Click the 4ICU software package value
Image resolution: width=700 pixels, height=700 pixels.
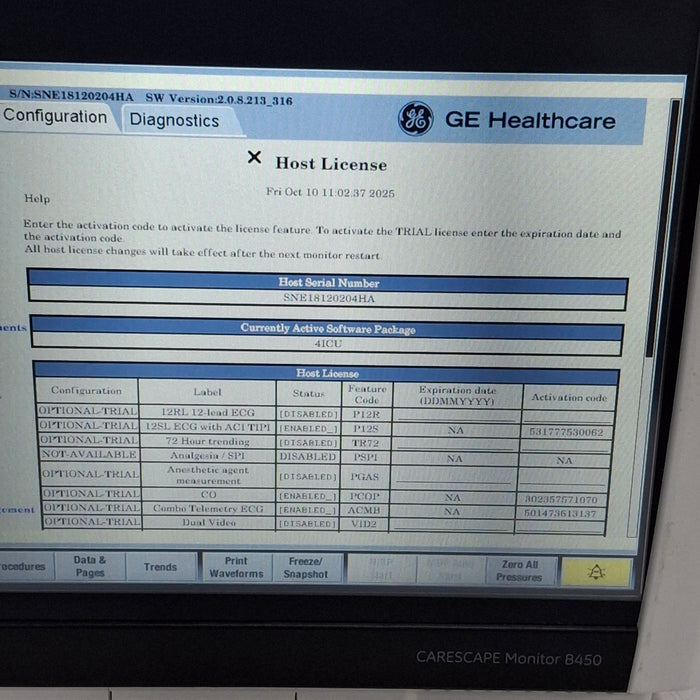point(328,343)
